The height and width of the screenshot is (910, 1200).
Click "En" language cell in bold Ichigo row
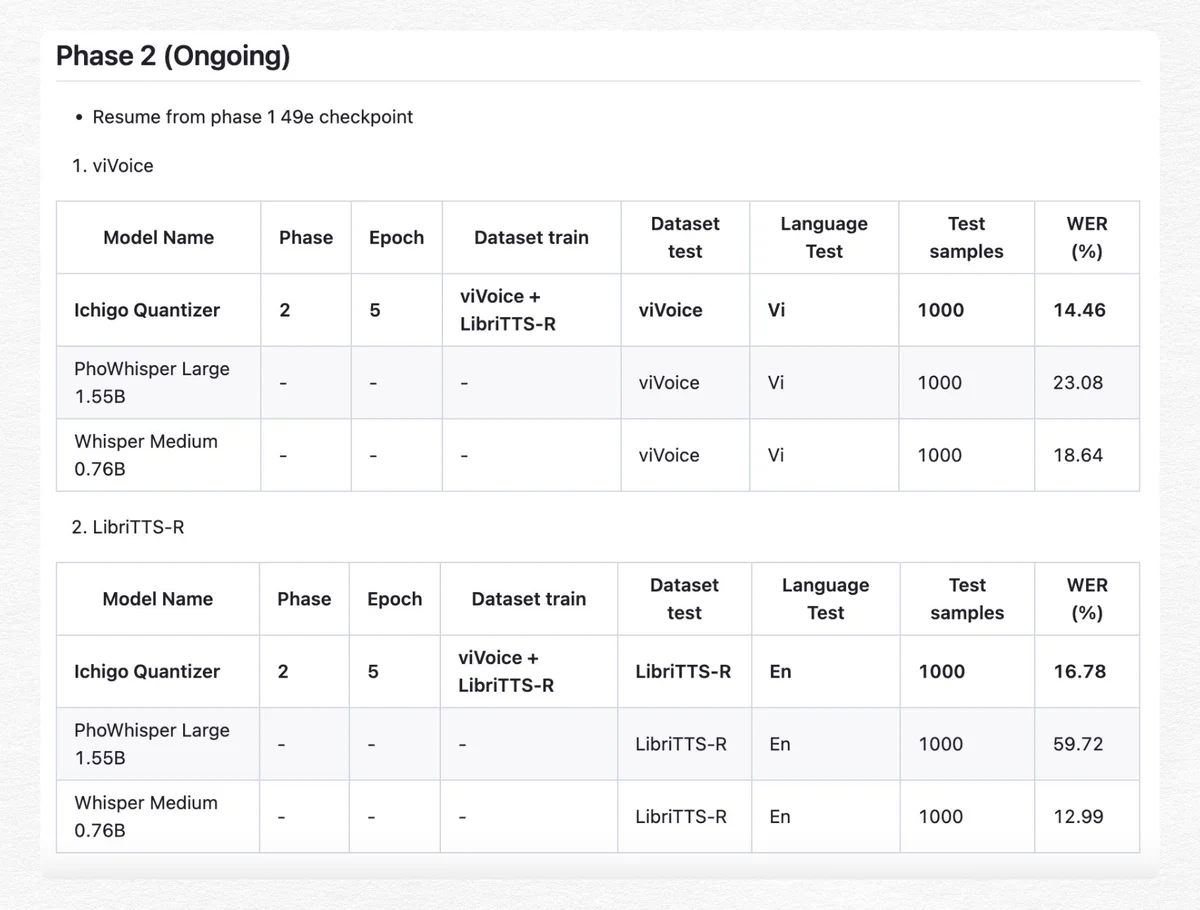click(780, 671)
